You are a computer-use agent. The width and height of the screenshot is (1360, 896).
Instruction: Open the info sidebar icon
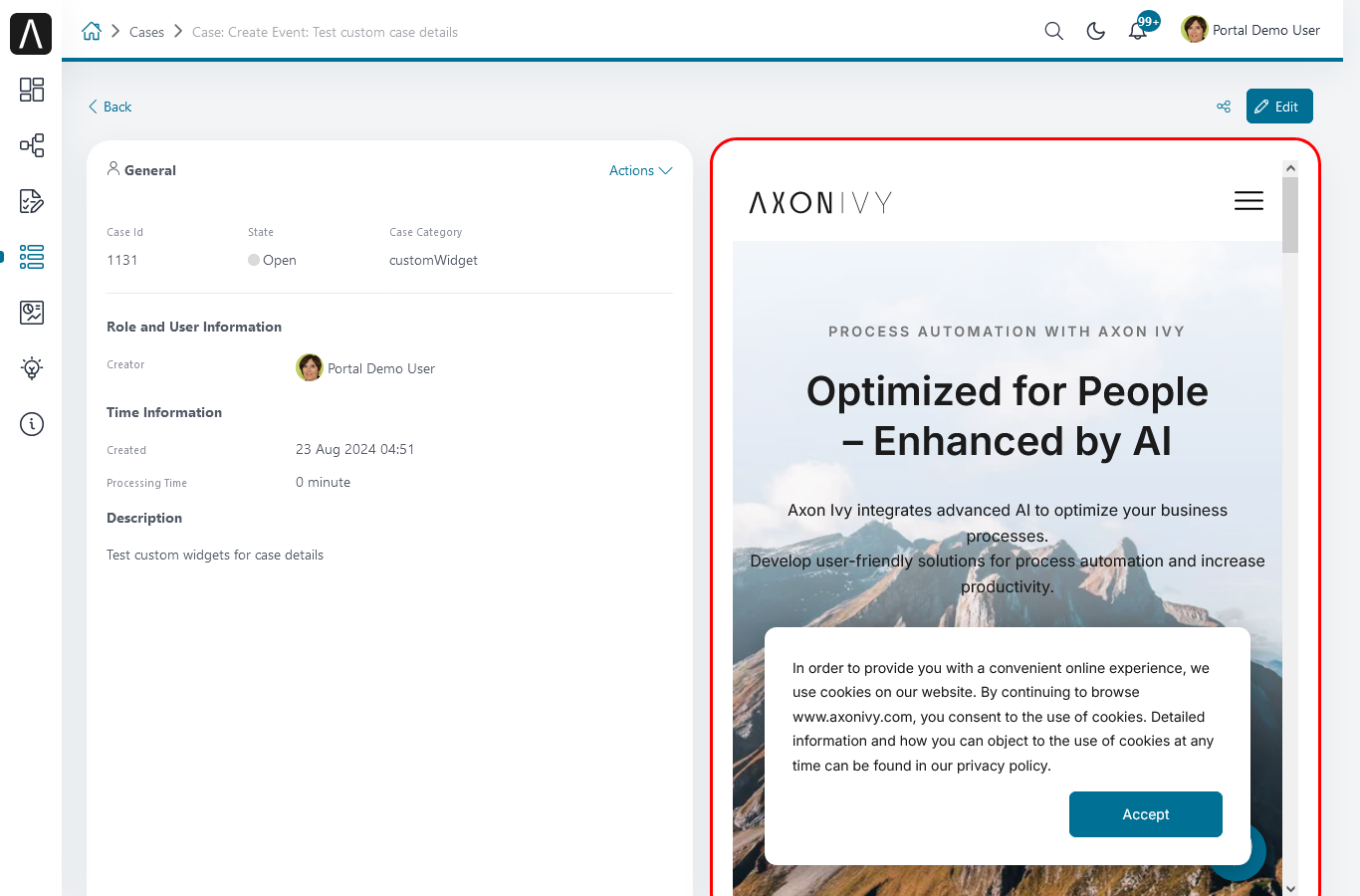pos(32,424)
